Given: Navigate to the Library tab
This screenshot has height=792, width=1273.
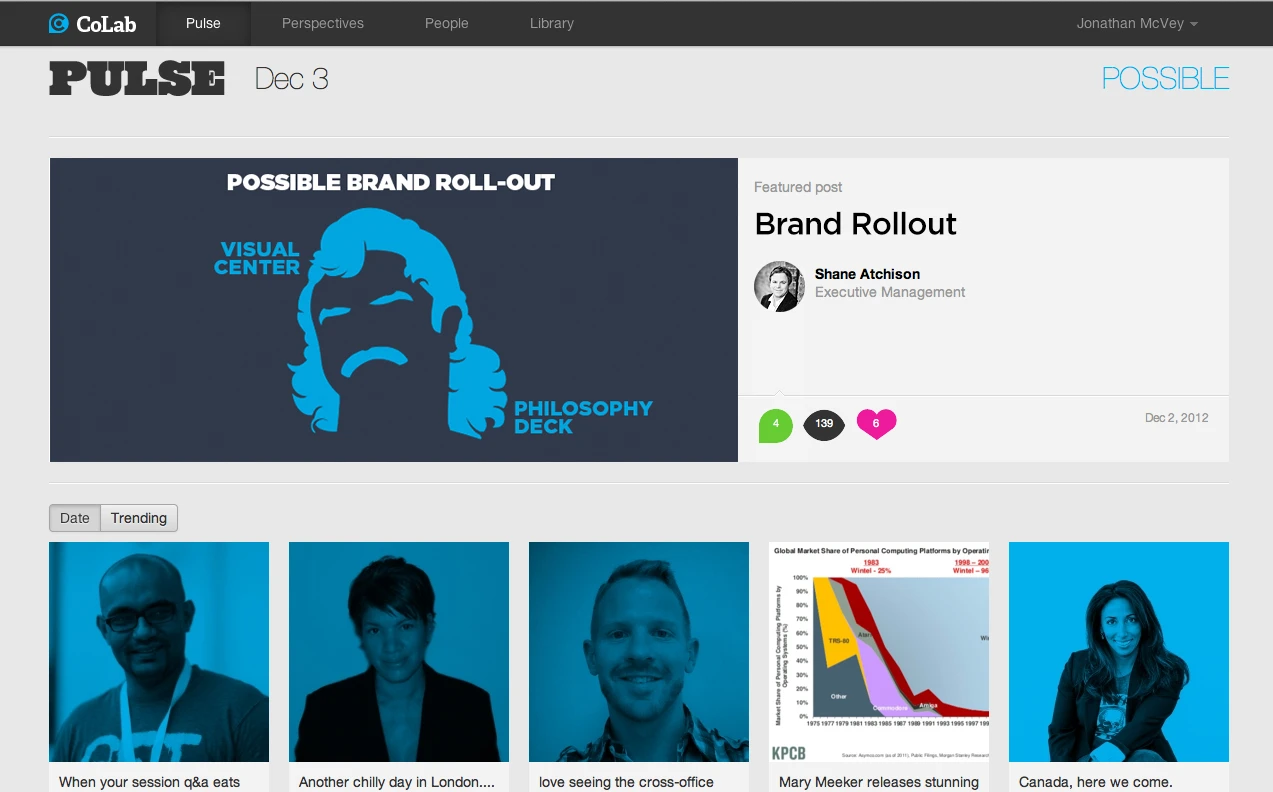Looking at the screenshot, I should 551,23.
